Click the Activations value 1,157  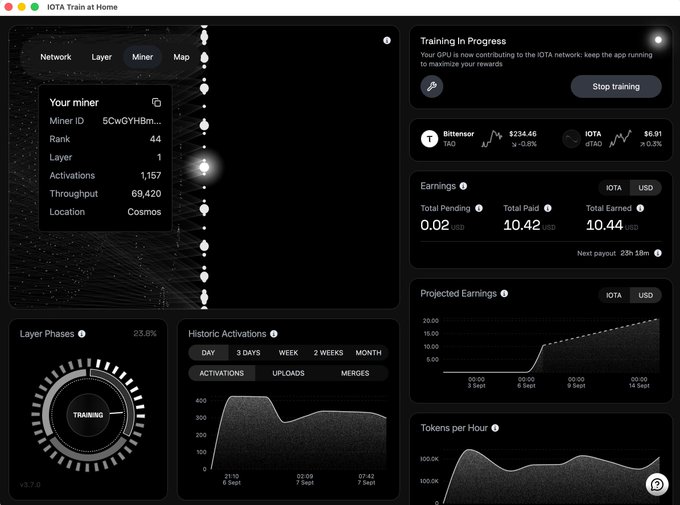pos(150,176)
